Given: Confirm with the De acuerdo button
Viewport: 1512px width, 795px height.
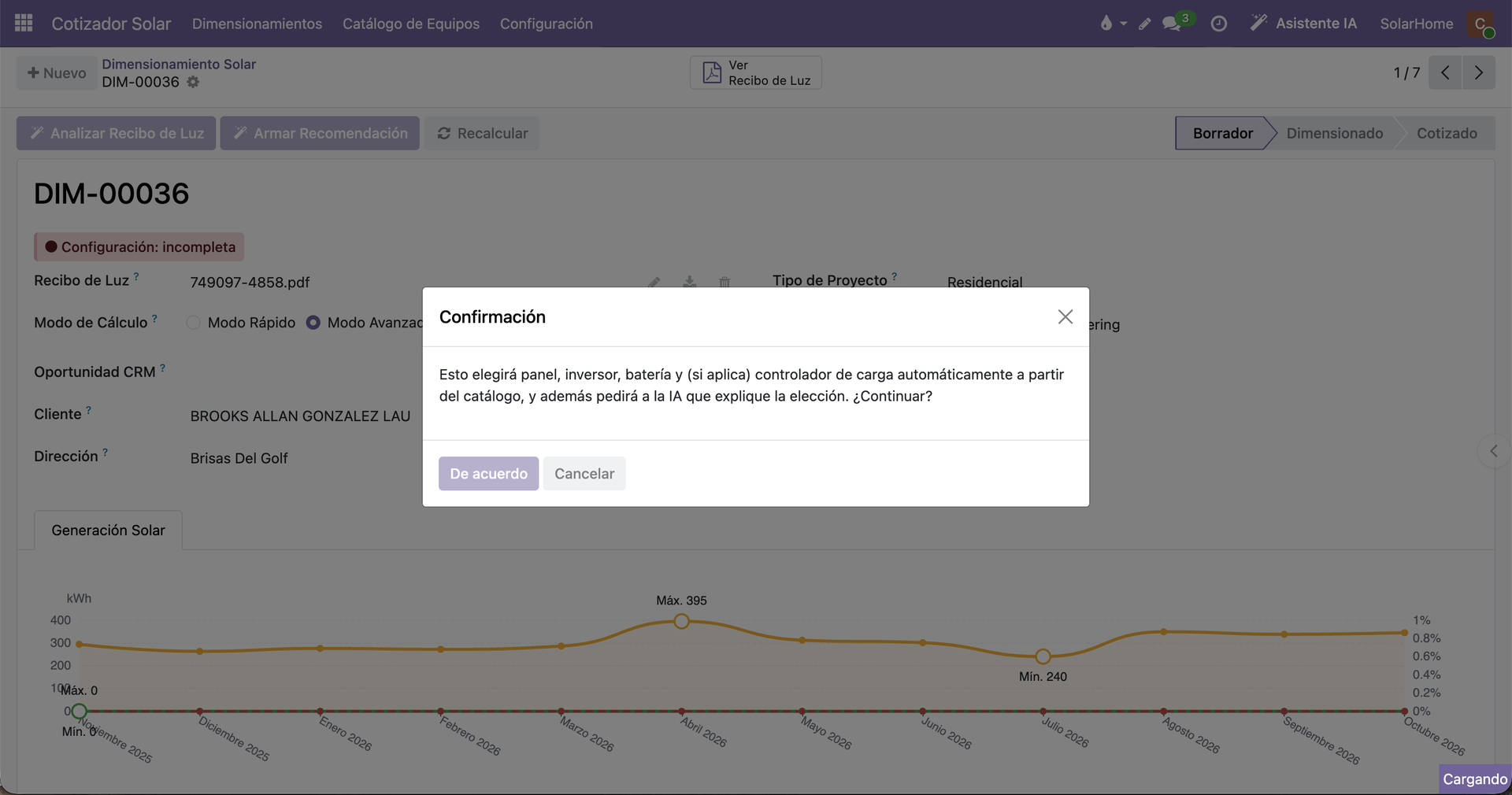Looking at the screenshot, I should coord(489,474).
